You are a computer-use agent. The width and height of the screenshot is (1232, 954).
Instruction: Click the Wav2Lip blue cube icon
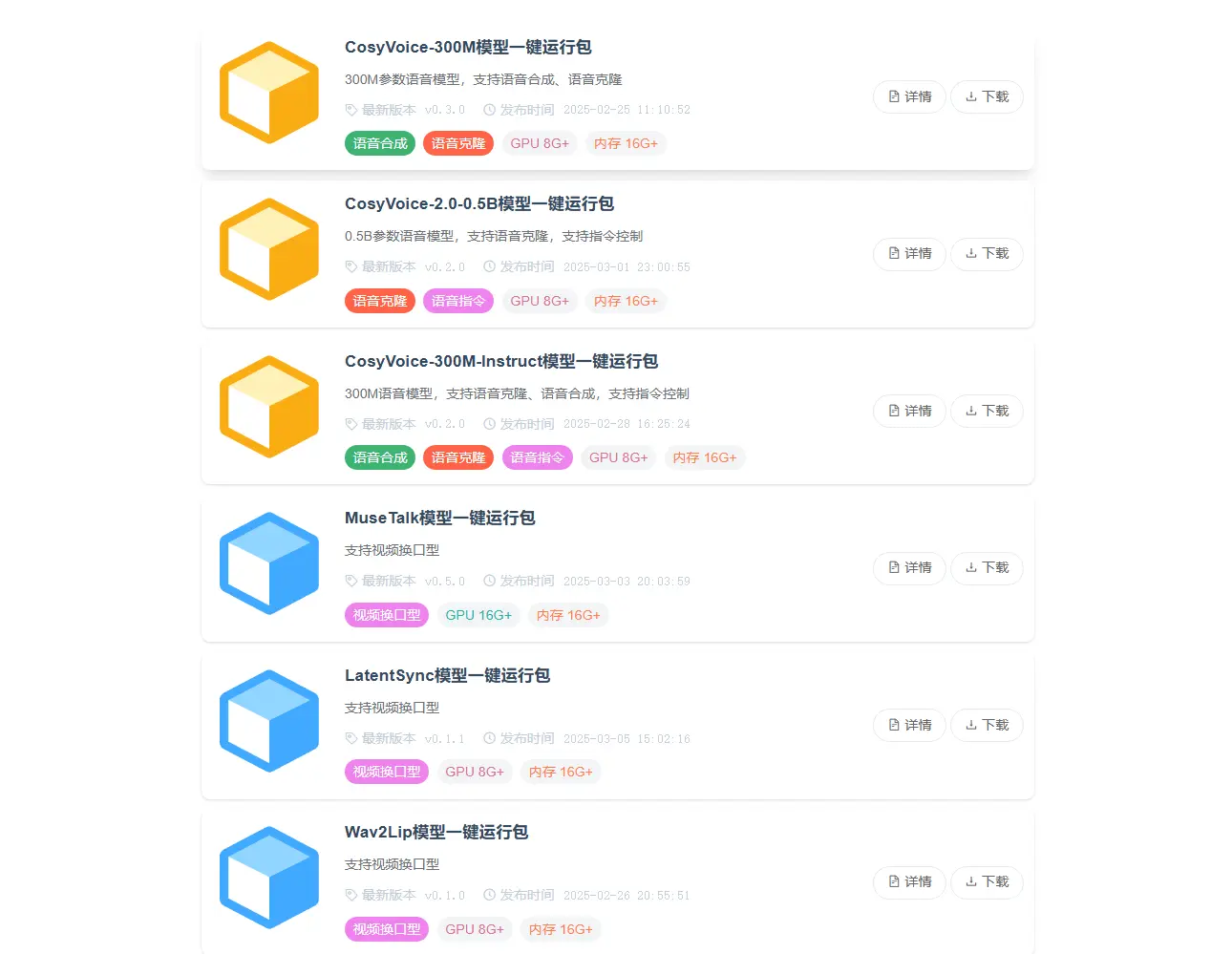269,878
